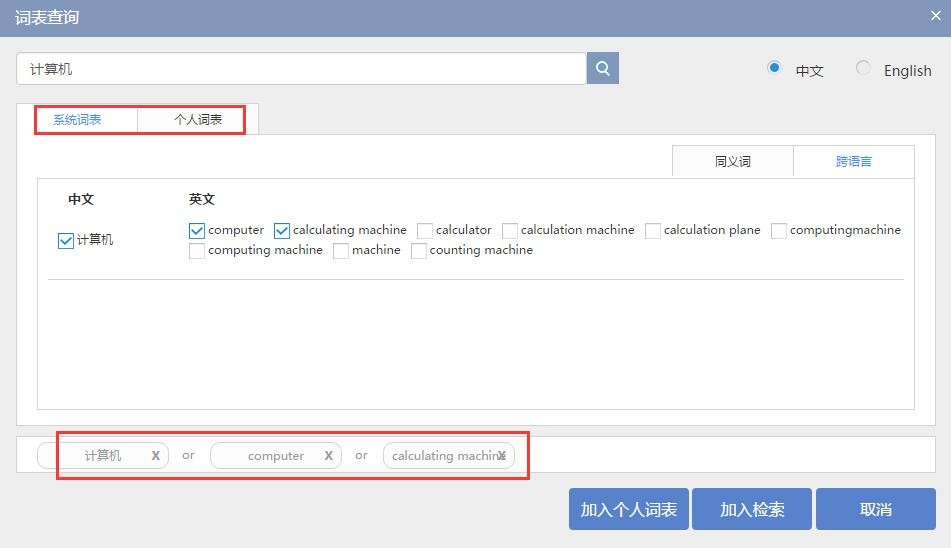Switch to the 系统词表 tab
Image resolution: width=951 pixels, height=548 pixels.
[x=77, y=120]
